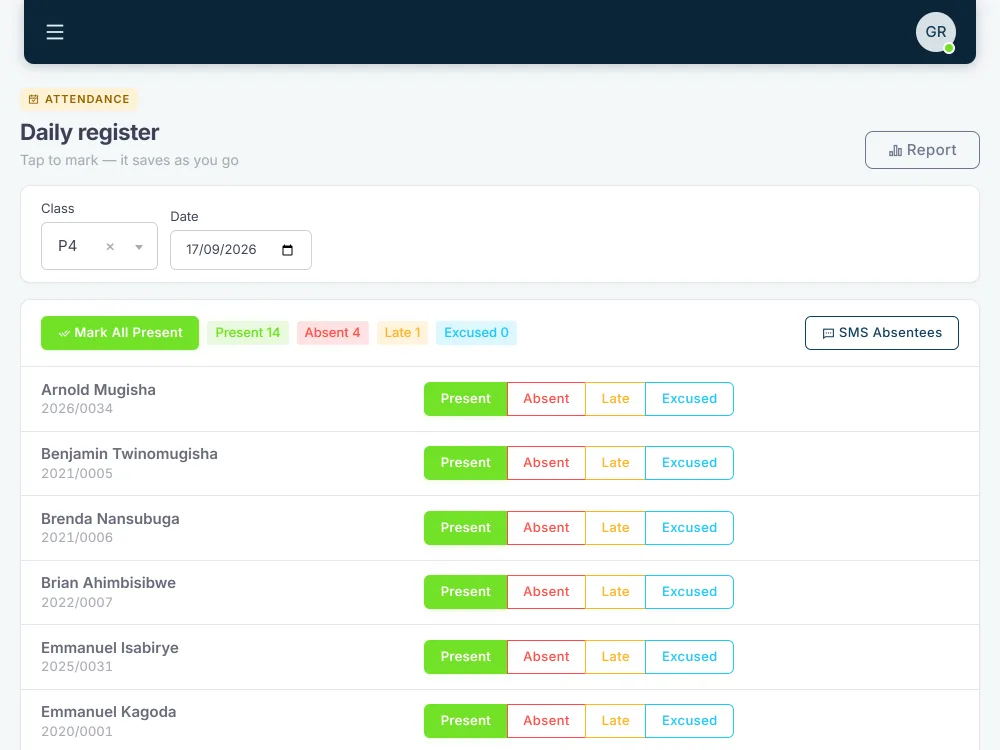Image resolution: width=1000 pixels, height=750 pixels.
Task: Click the Late 1 summary badge
Action: click(402, 333)
